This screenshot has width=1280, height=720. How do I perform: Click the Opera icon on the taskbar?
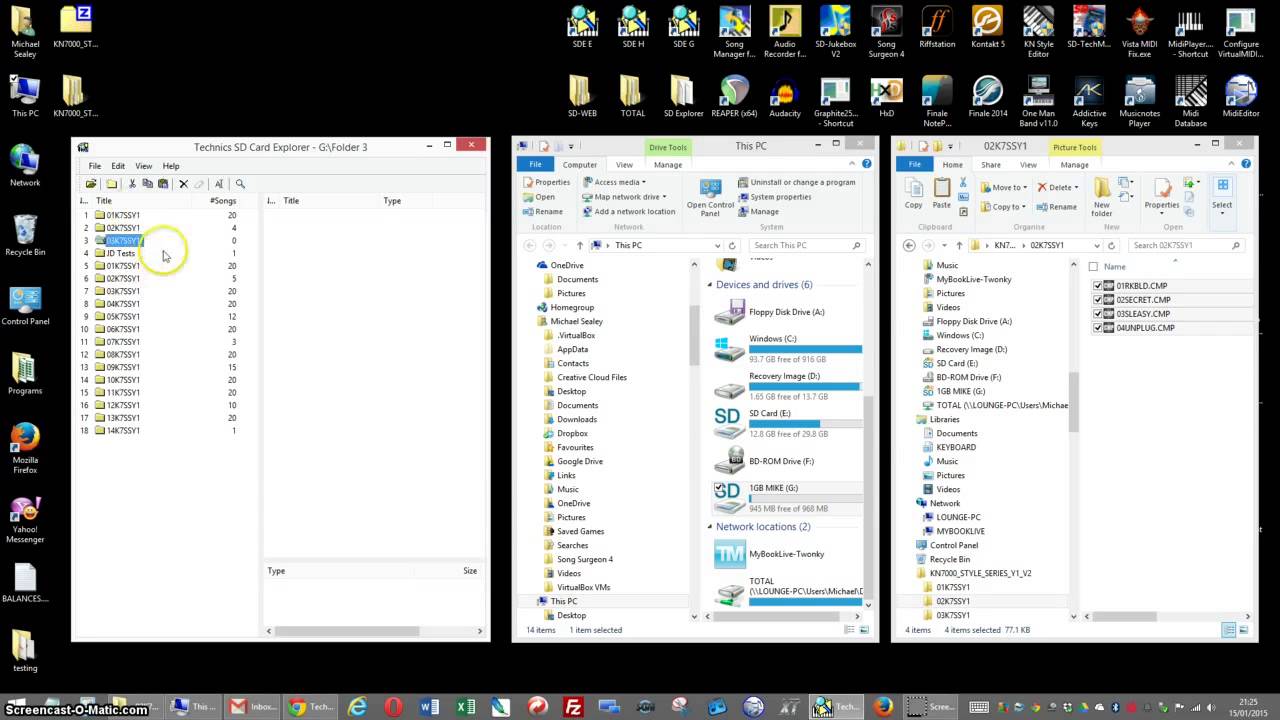pyautogui.click(x=393, y=706)
